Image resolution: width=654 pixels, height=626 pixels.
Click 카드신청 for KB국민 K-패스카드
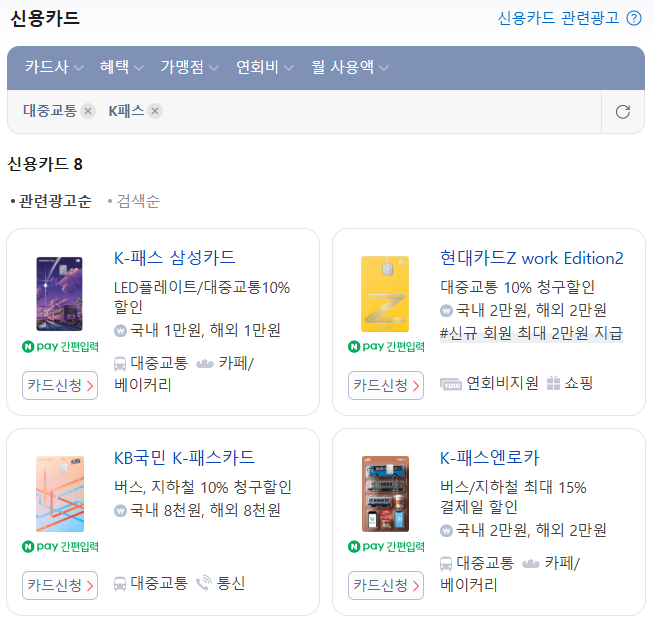pyautogui.click(x=60, y=586)
